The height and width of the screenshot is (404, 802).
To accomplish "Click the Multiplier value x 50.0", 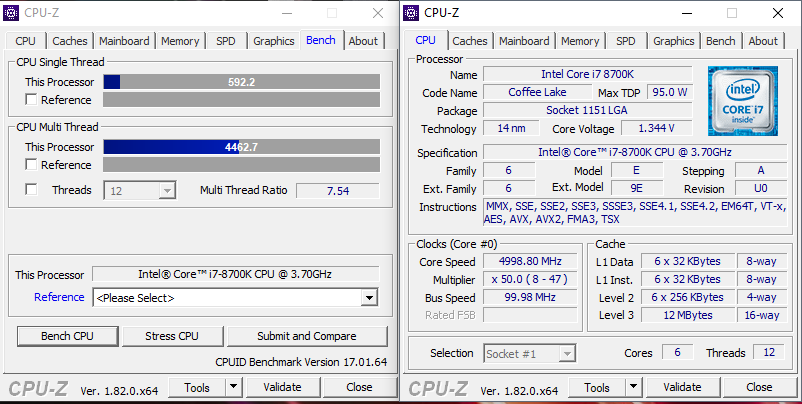I will (x=530, y=279).
